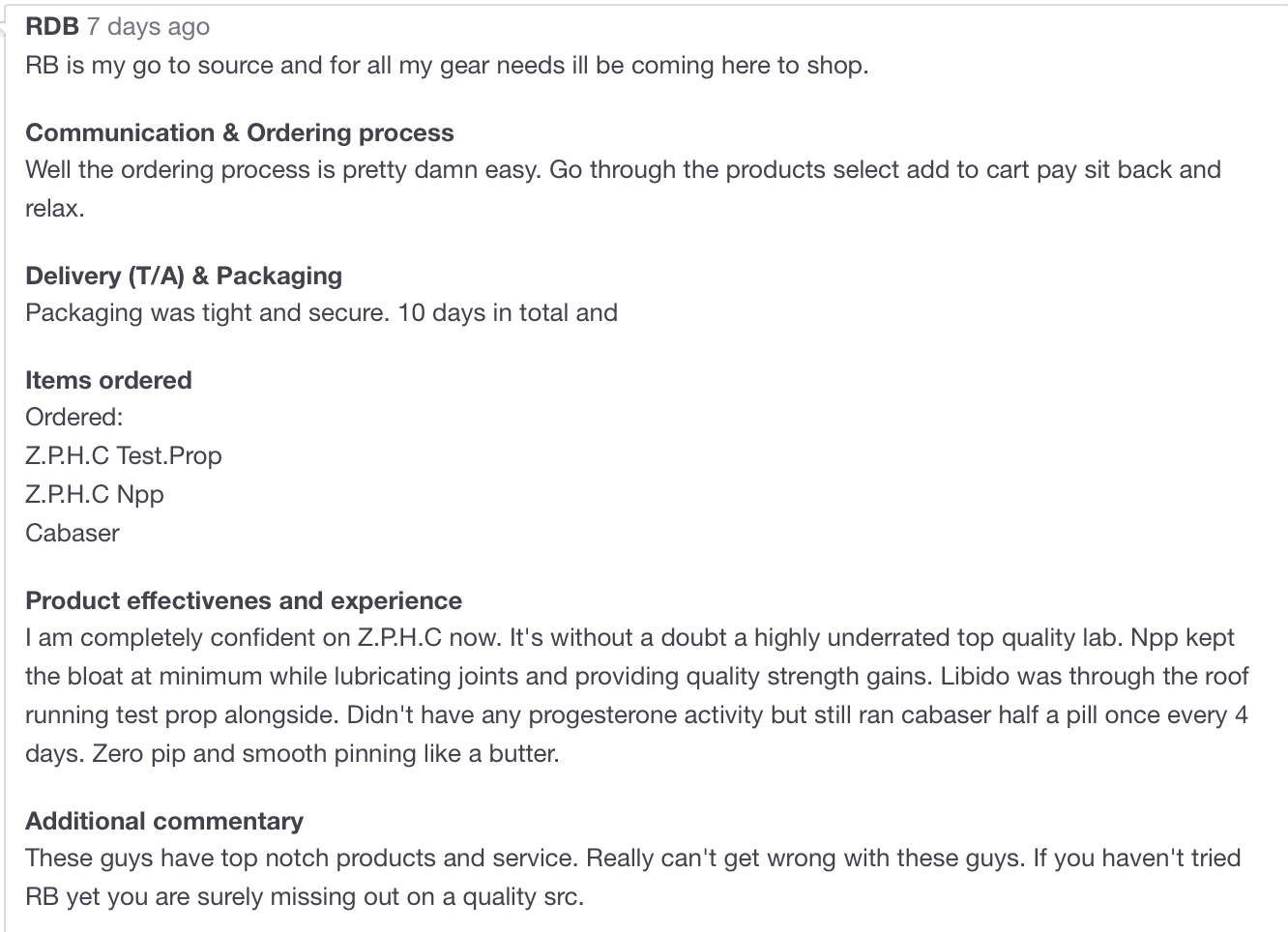Image resolution: width=1288 pixels, height=932 pixels.
Task: Click the "Additional commentary" heading
Action: [164, 821]
